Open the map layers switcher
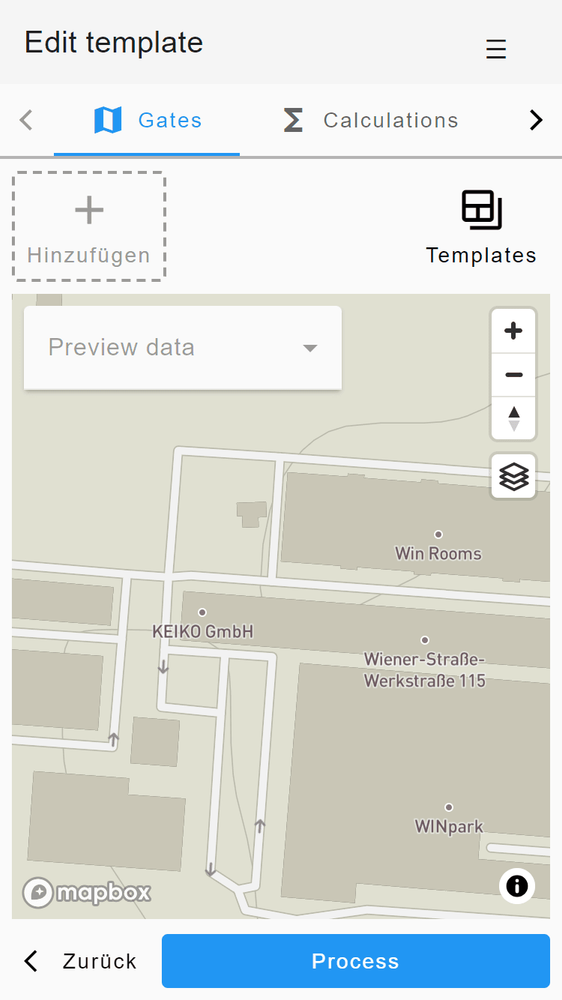Viewport: 562px width, 1000px height. click(513, 476)
